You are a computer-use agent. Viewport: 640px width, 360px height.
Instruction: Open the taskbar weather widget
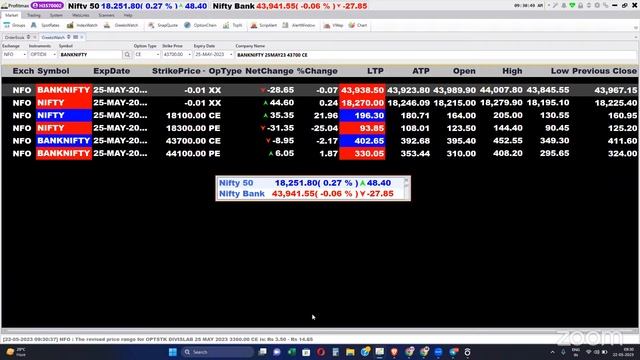tap(16, 352)
